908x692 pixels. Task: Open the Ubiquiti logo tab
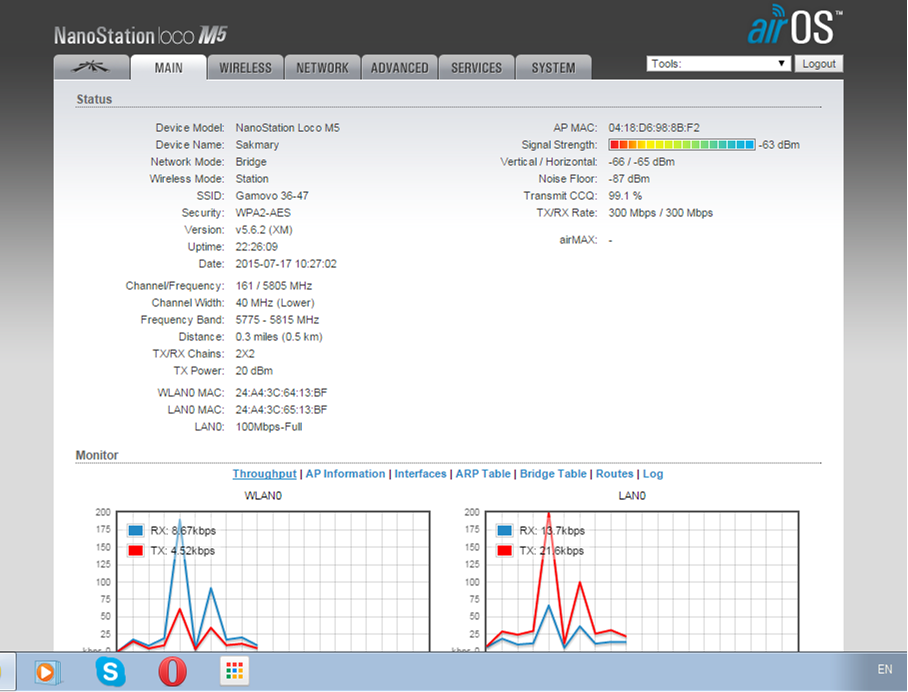pos(91,67)
